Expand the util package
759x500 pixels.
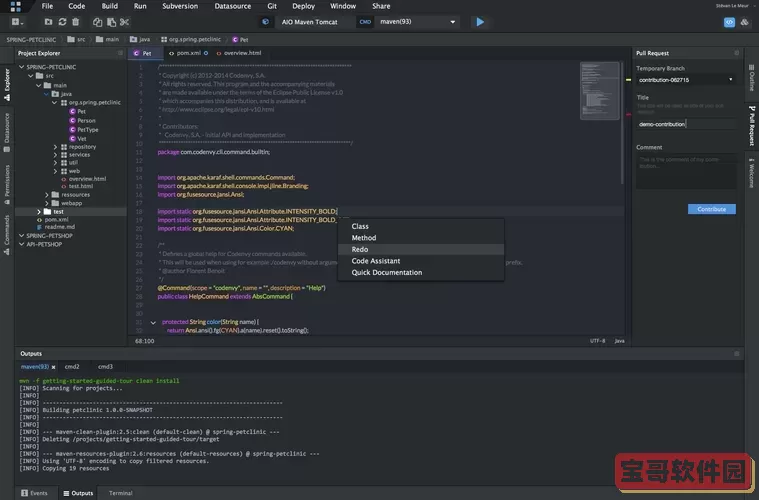(55, 163)
